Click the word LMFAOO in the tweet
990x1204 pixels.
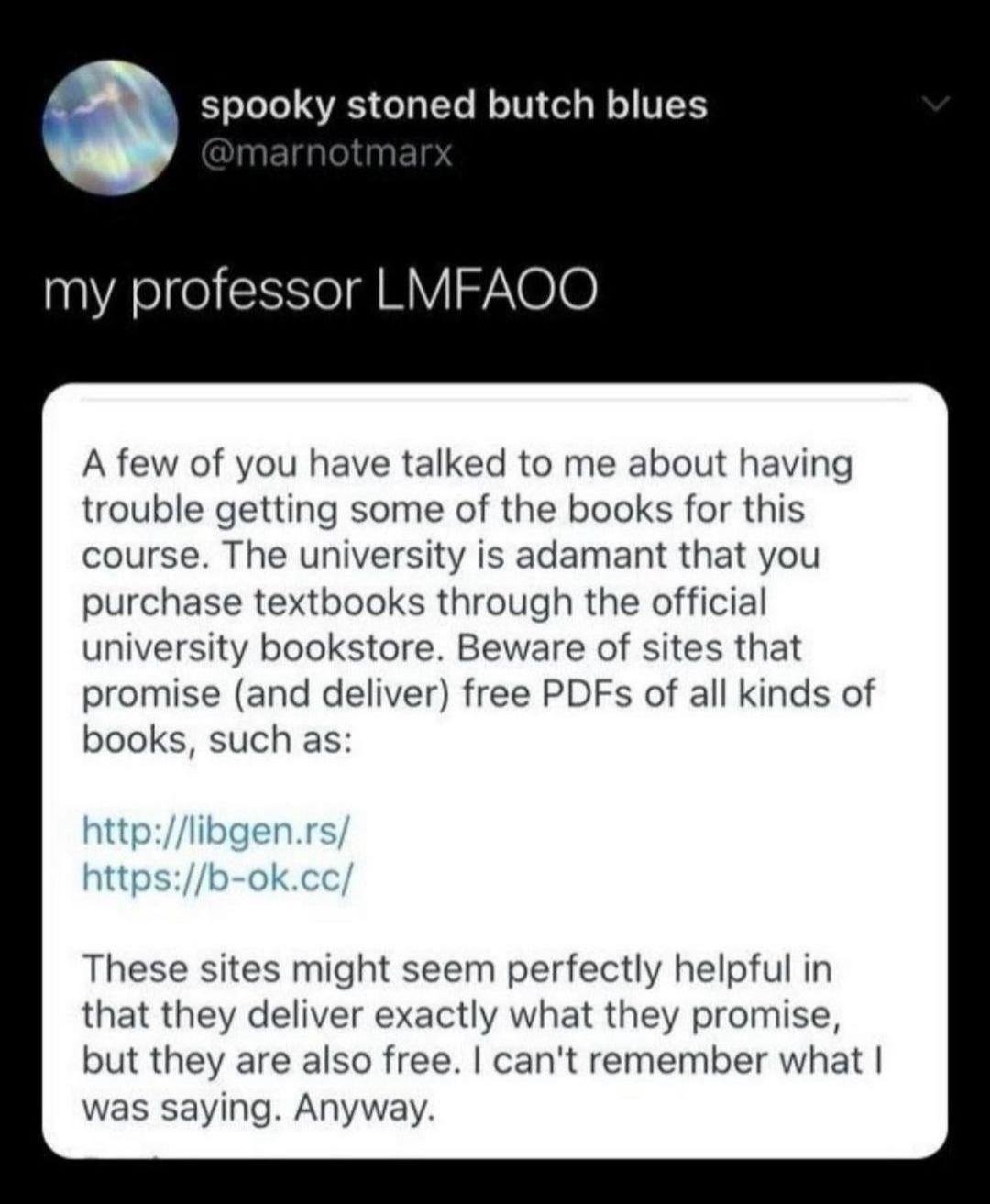487,292
